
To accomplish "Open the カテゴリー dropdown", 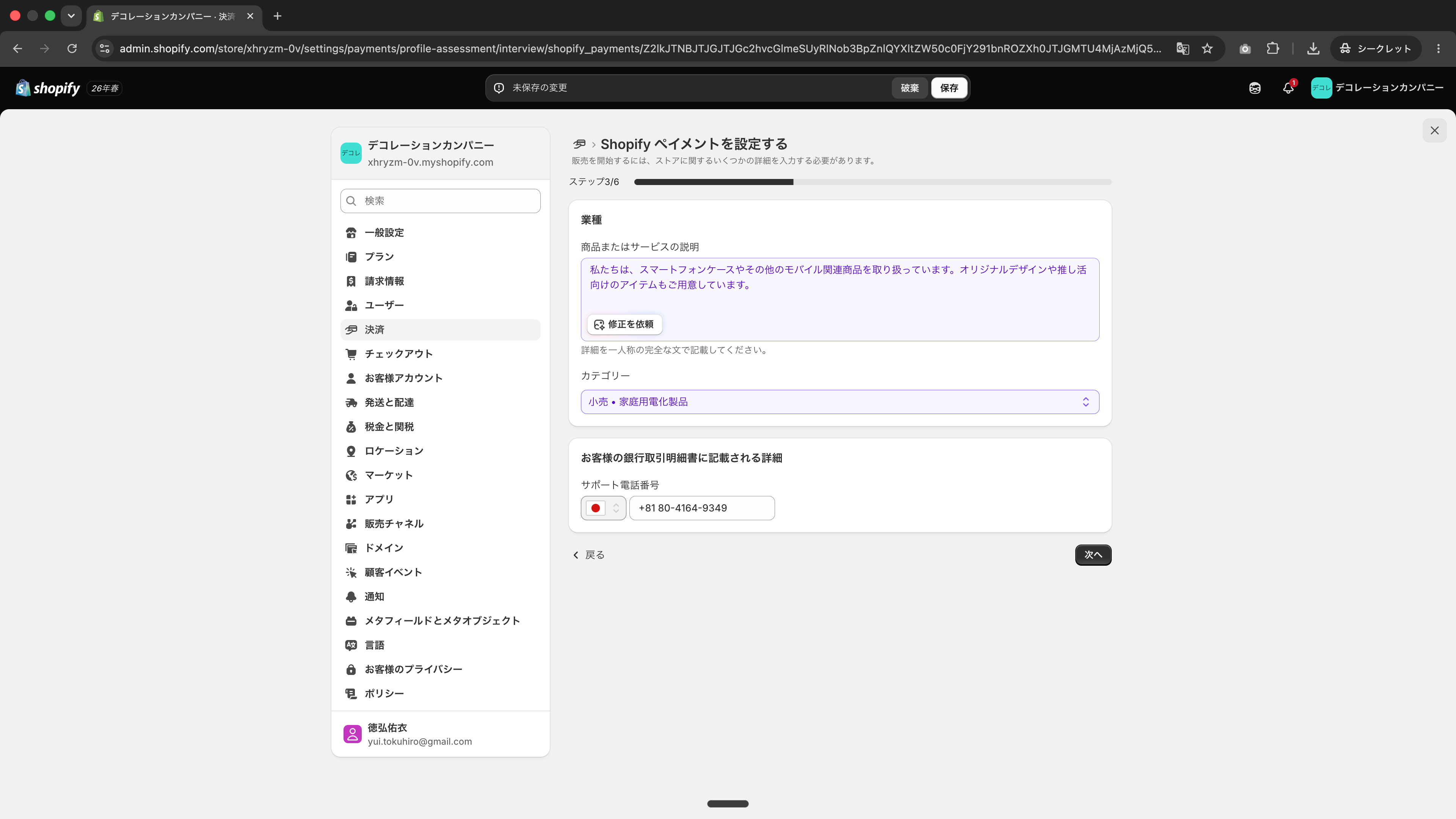I will 840,402.
